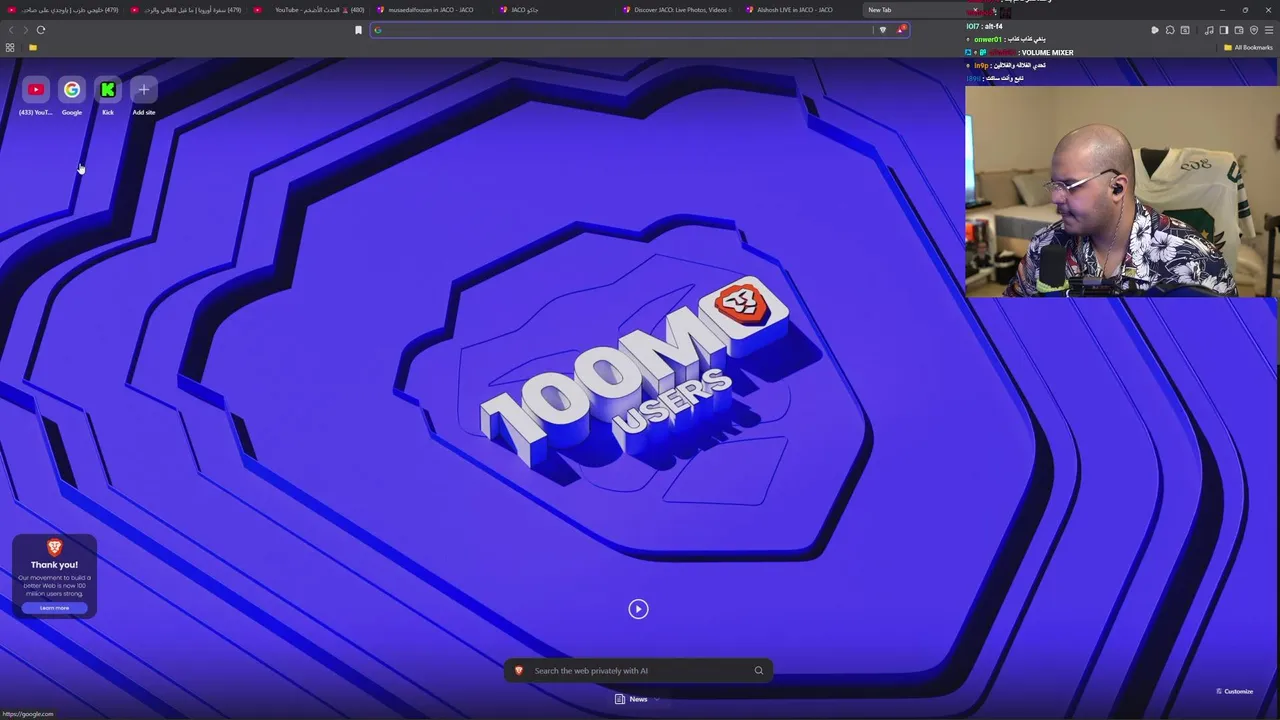This screenshot has height=720, width=1280.
Task: Click Learn more in Thank you card
Action: [x=54, y=608]
